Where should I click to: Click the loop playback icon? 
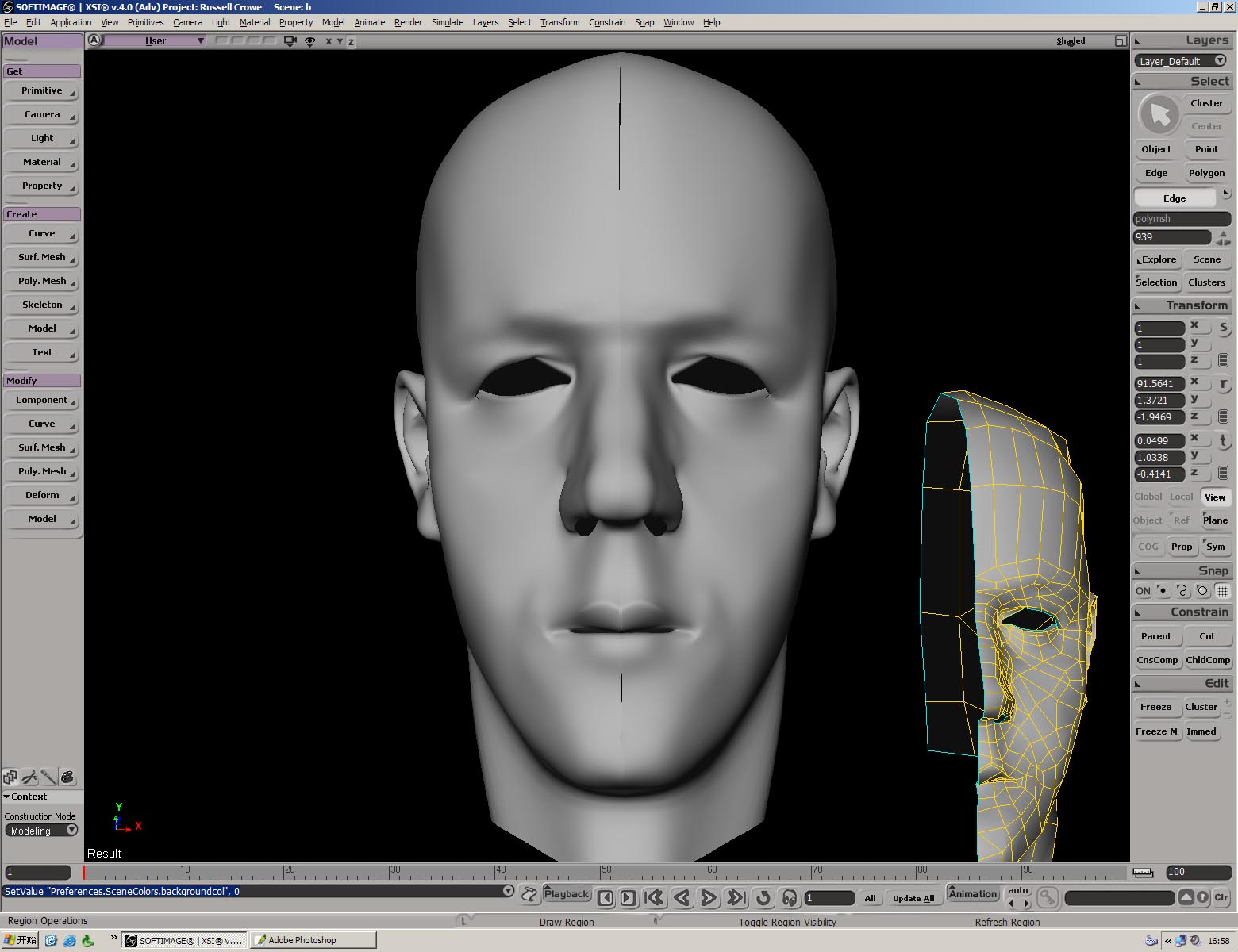[x=763, y=897]
